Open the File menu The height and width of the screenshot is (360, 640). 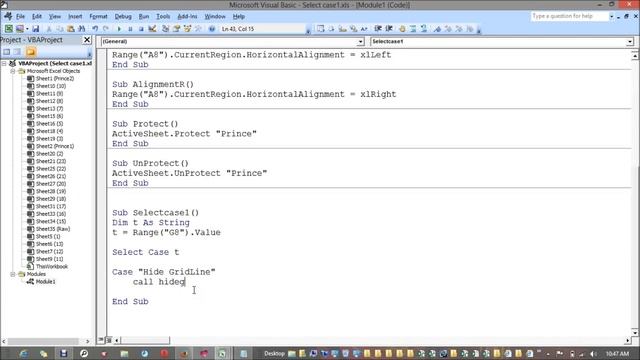20,16
